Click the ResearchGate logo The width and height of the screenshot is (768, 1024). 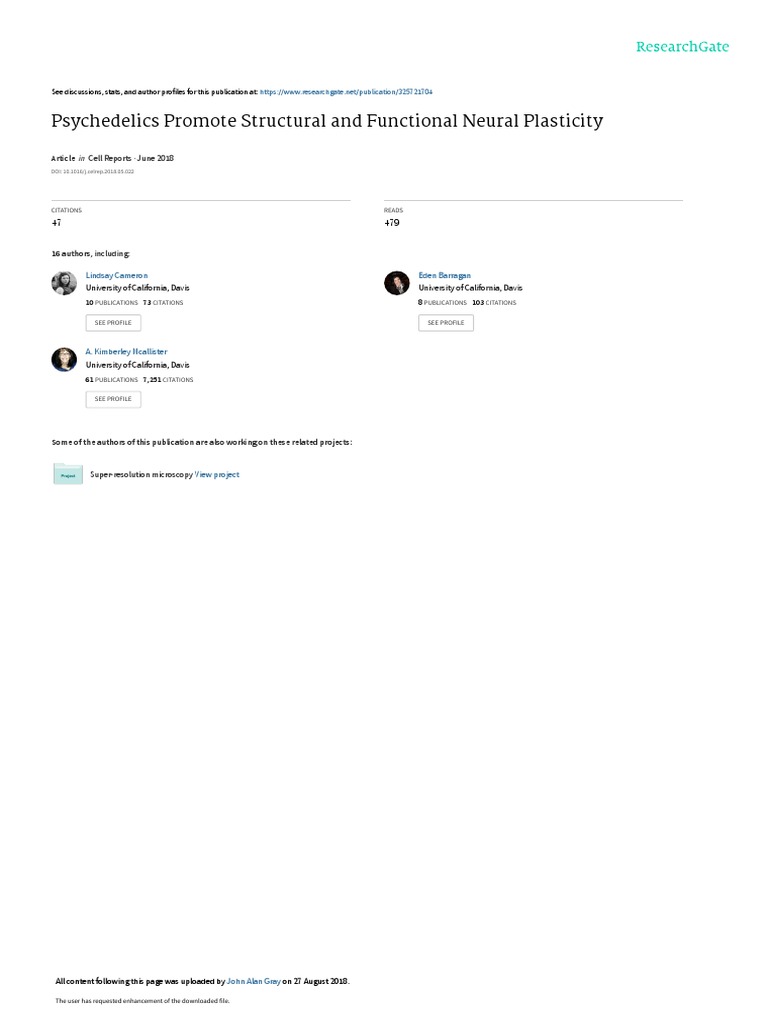pyautogui.click(x=682, y=47)
